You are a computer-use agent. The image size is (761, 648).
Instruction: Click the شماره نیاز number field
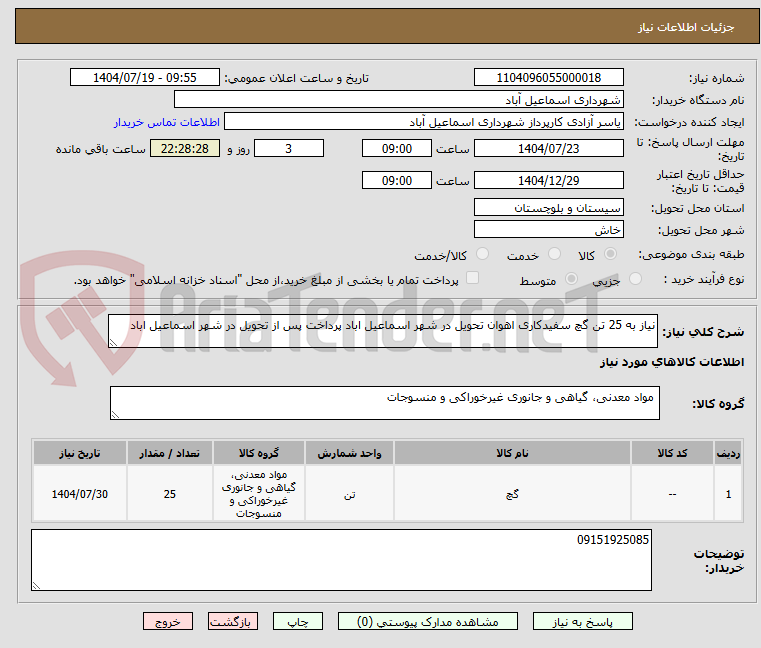[548, 78]
